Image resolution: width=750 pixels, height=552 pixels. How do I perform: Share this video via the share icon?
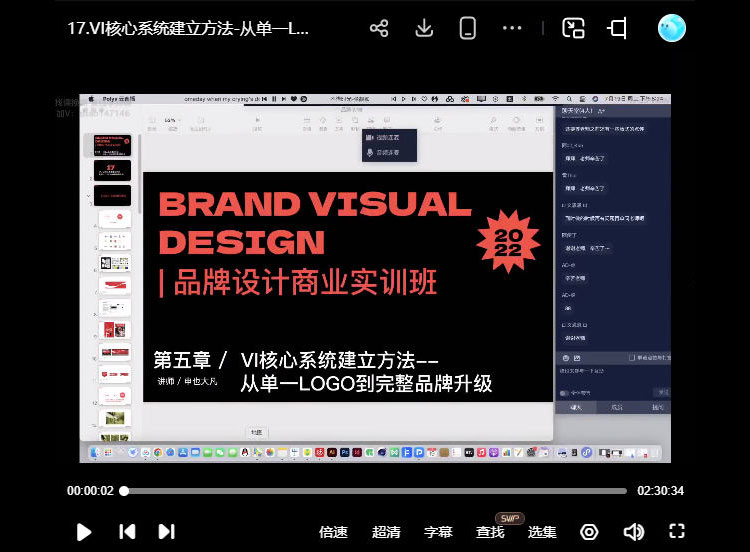click(379, 28)
